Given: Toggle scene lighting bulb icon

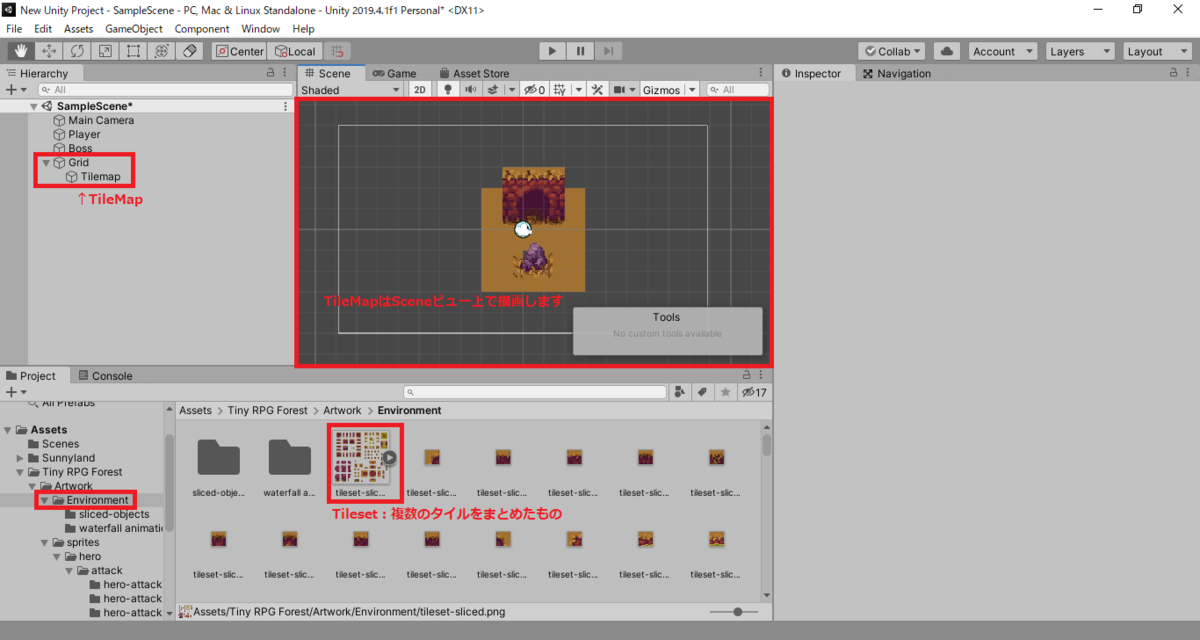Looking at the screenshot, I should point(448,90).
